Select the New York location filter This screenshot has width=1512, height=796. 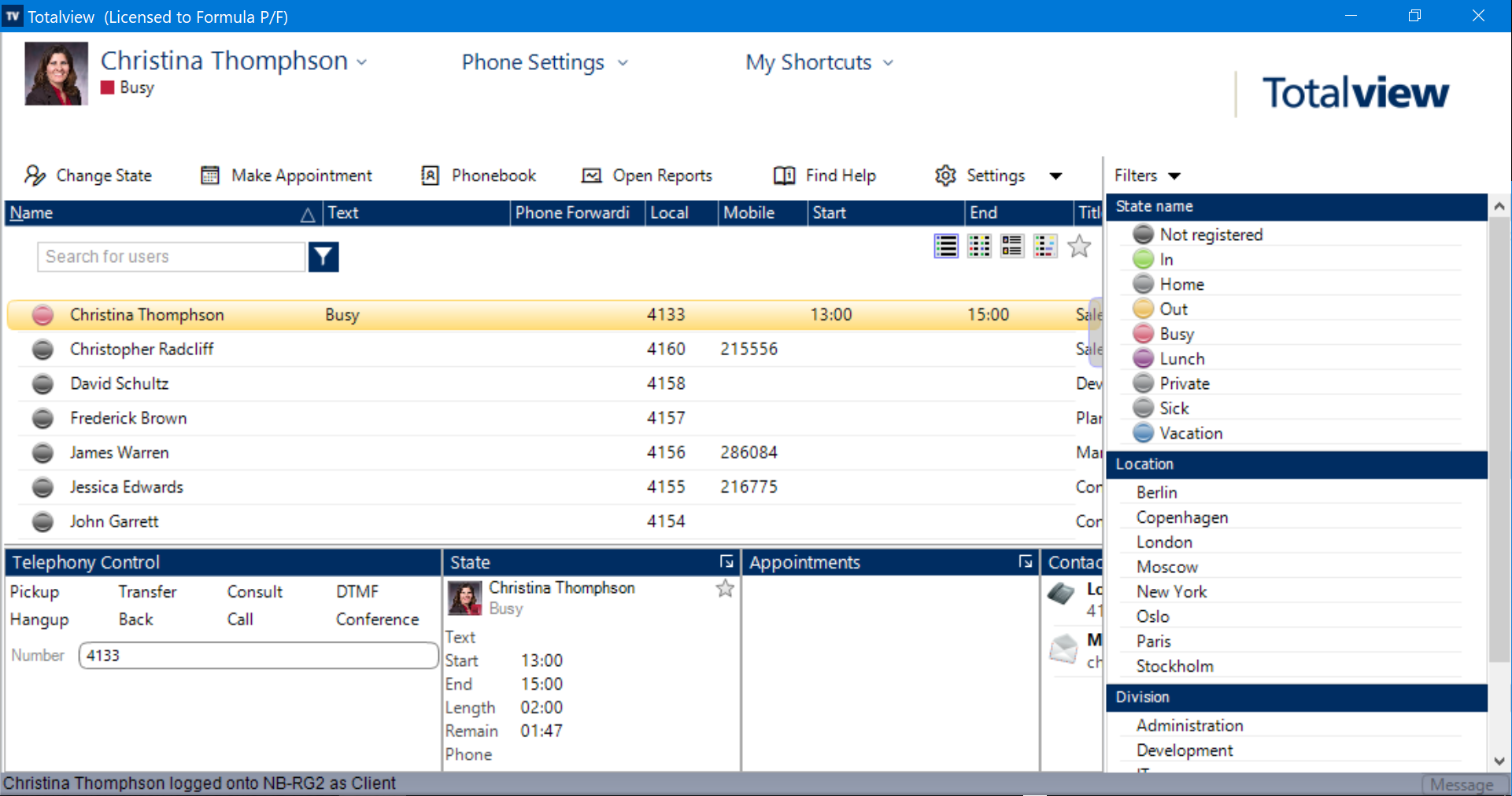[x=1171, y=591]
